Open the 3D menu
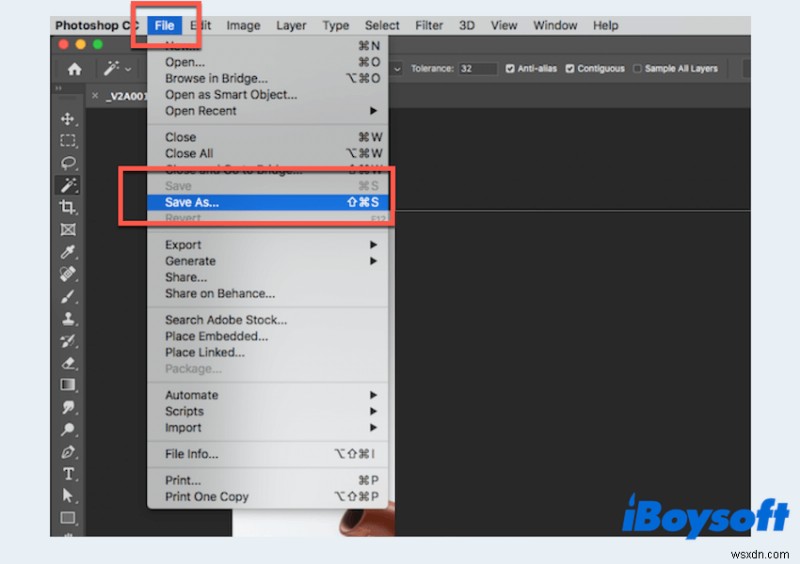Viewport: 800px width, 564px height. point(467,26)
